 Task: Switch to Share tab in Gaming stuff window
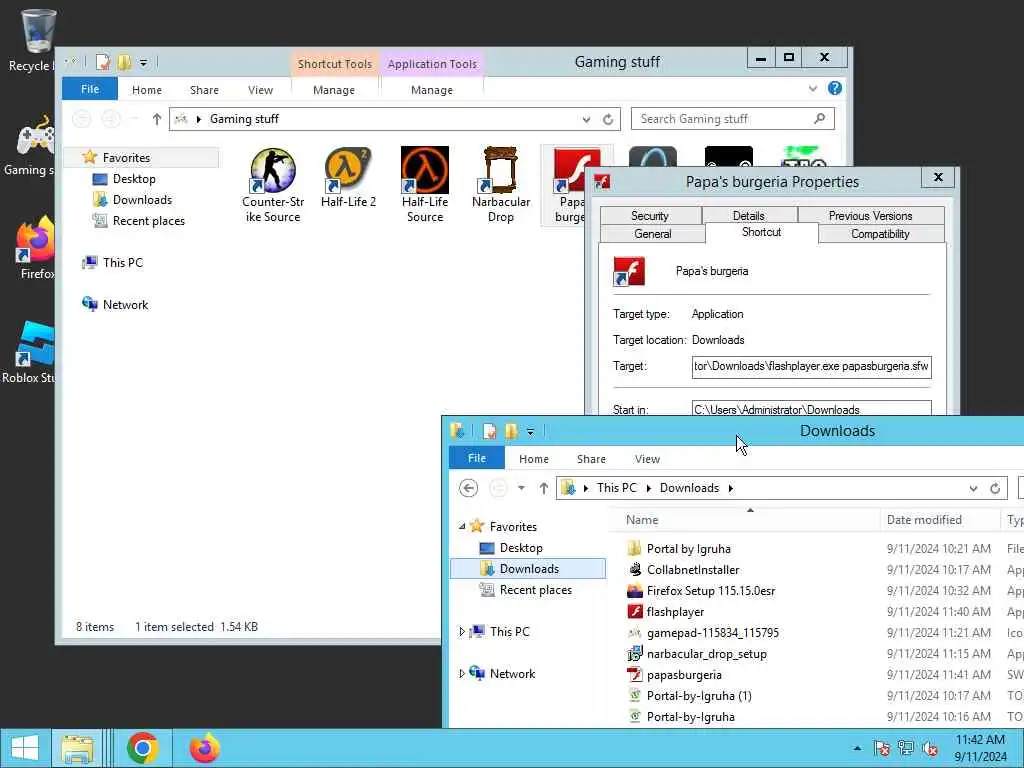tap(204, 90)
